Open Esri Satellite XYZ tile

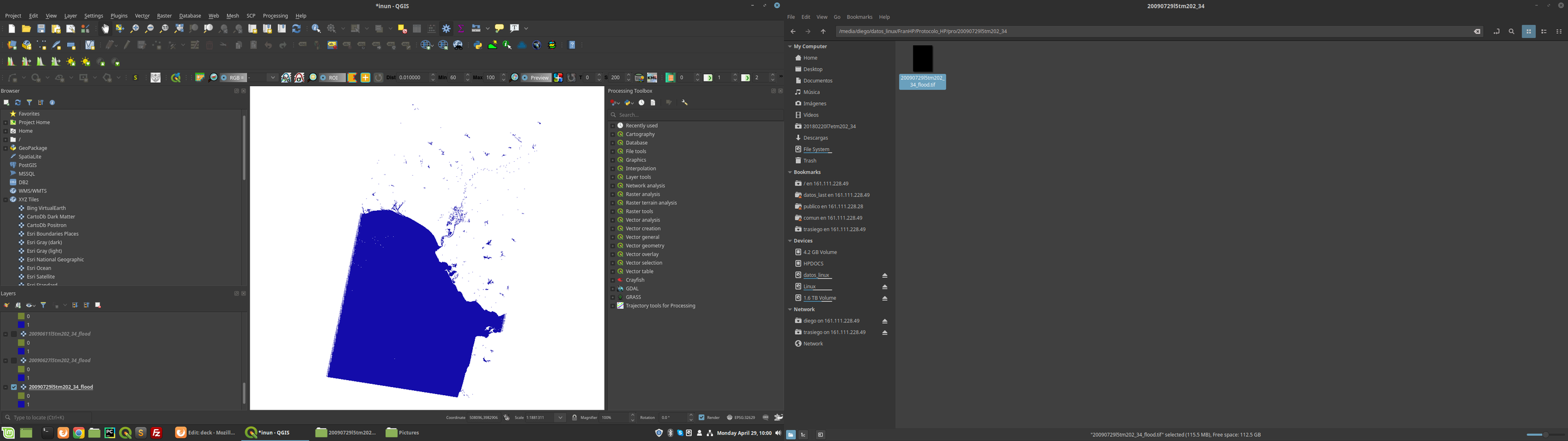41,277
